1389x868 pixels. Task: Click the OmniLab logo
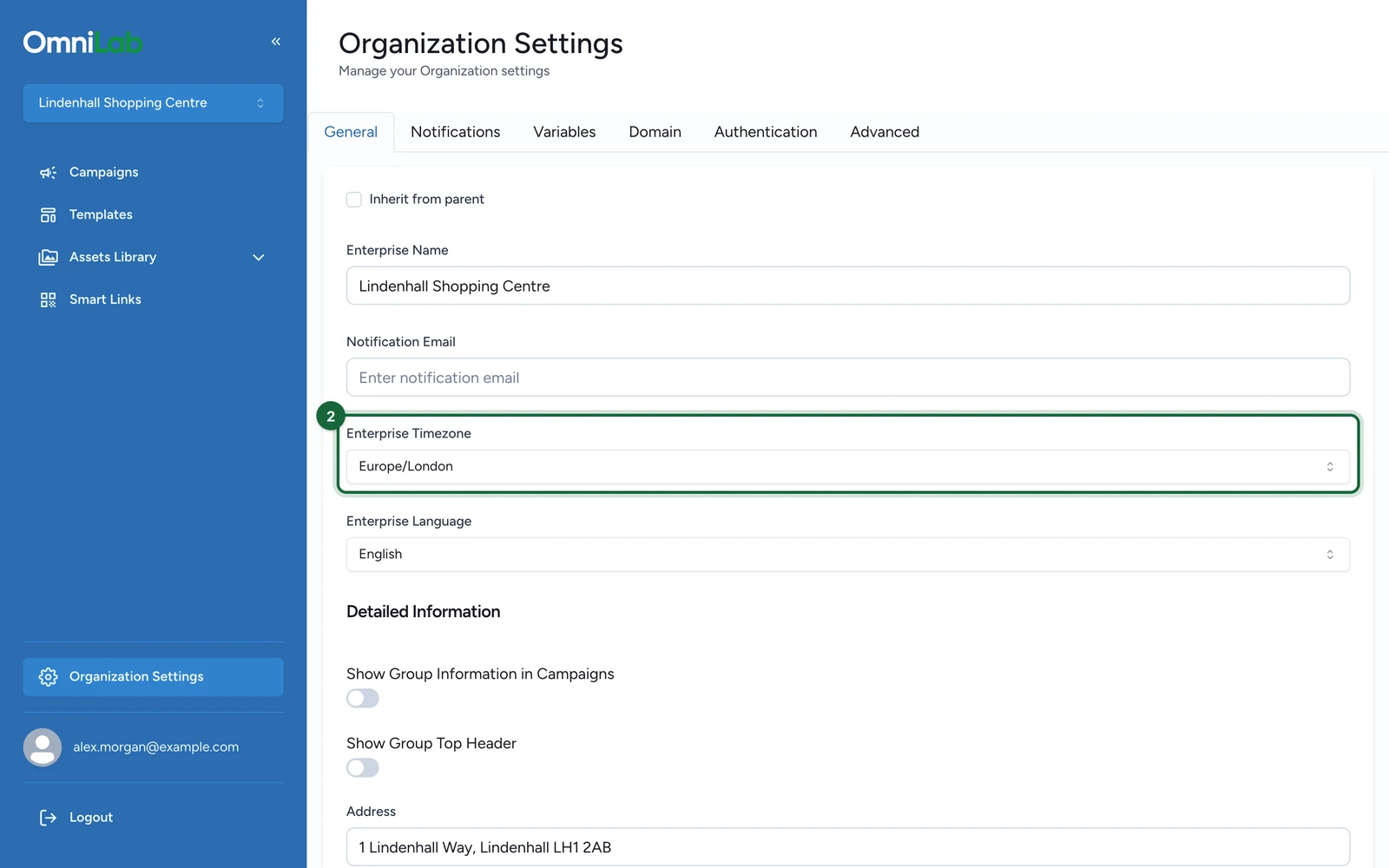coord(83,43)
